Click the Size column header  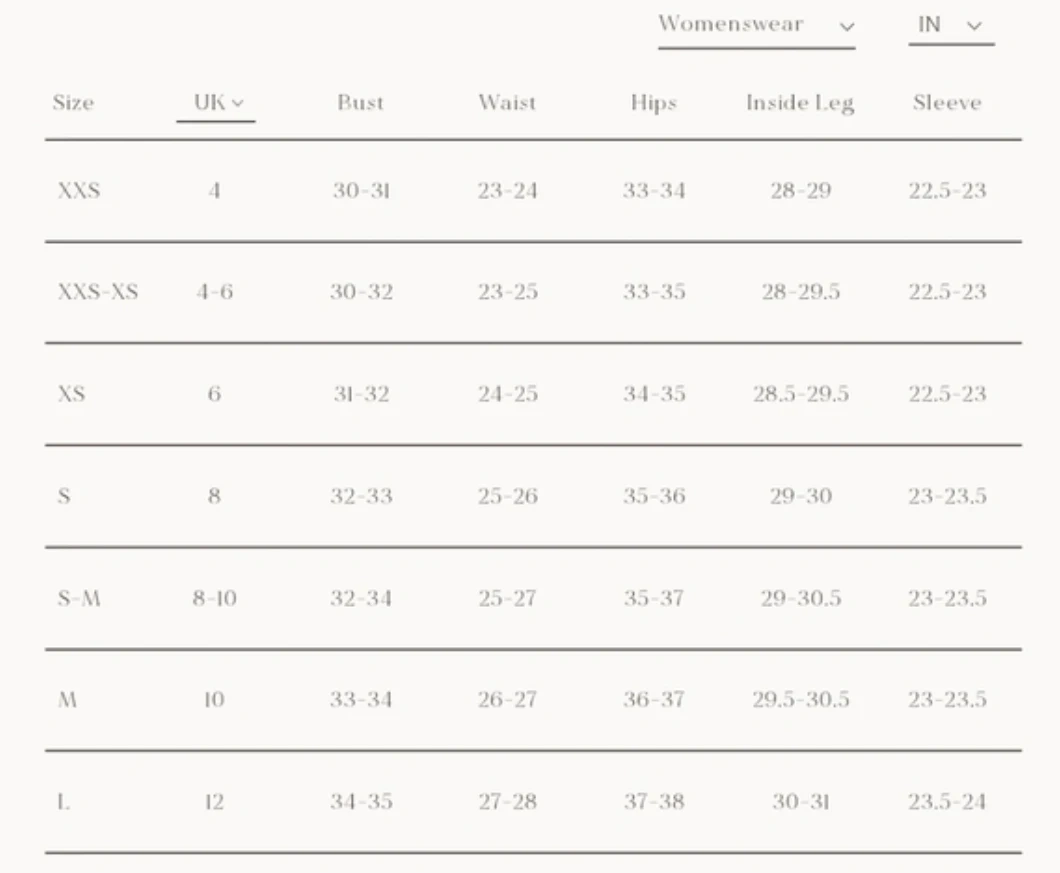tap(73, 103)
